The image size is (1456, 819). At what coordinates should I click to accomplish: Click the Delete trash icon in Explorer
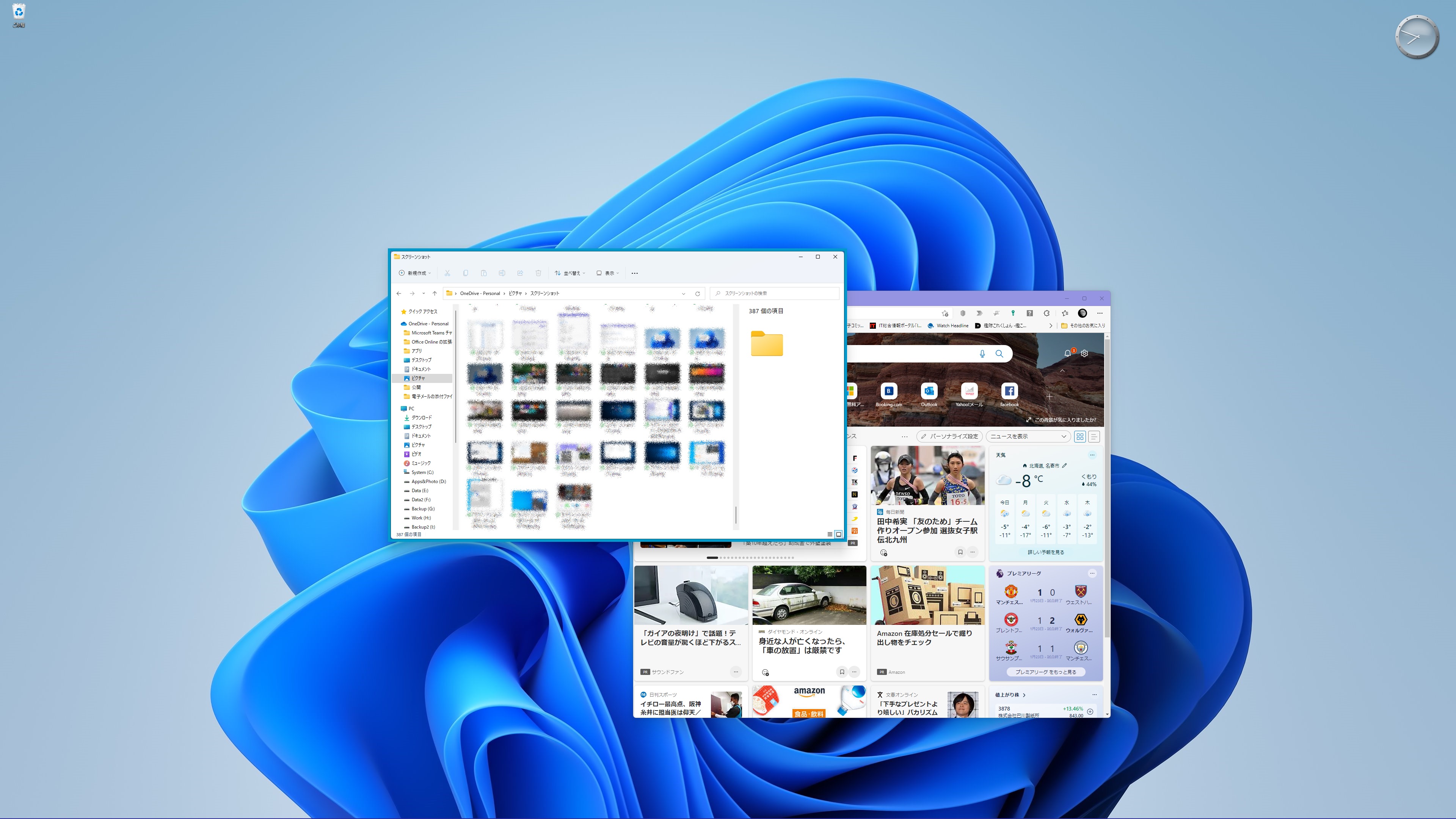(x=538, y=273)
